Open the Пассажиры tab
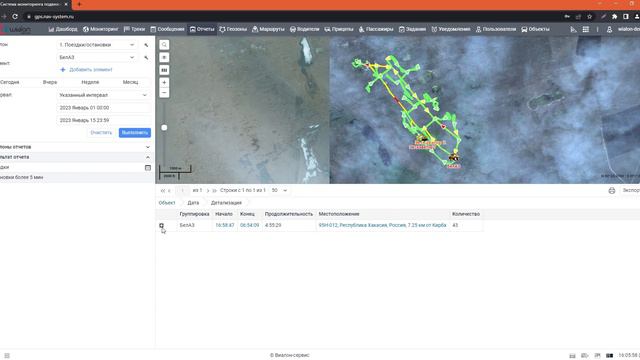 click(376, 29)
